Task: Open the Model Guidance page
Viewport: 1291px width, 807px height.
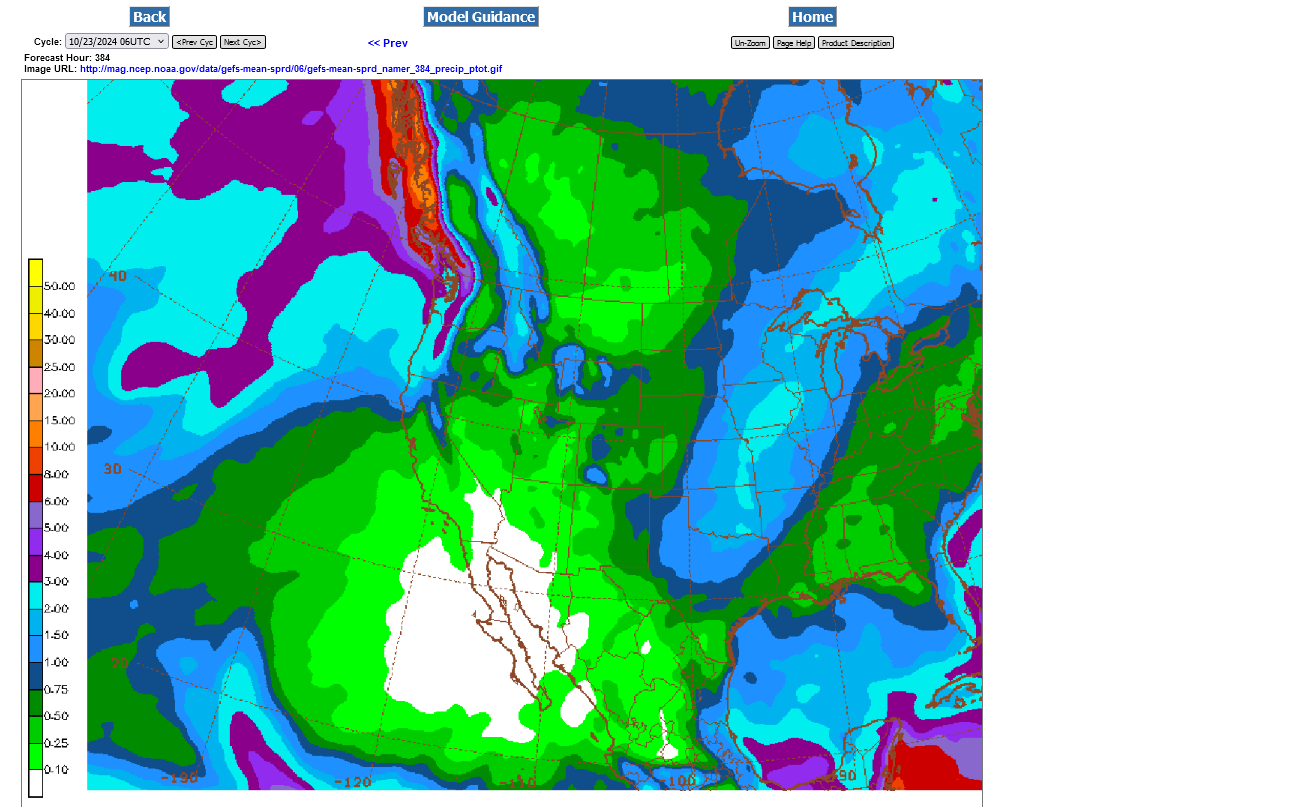Action: click(481, 17)
